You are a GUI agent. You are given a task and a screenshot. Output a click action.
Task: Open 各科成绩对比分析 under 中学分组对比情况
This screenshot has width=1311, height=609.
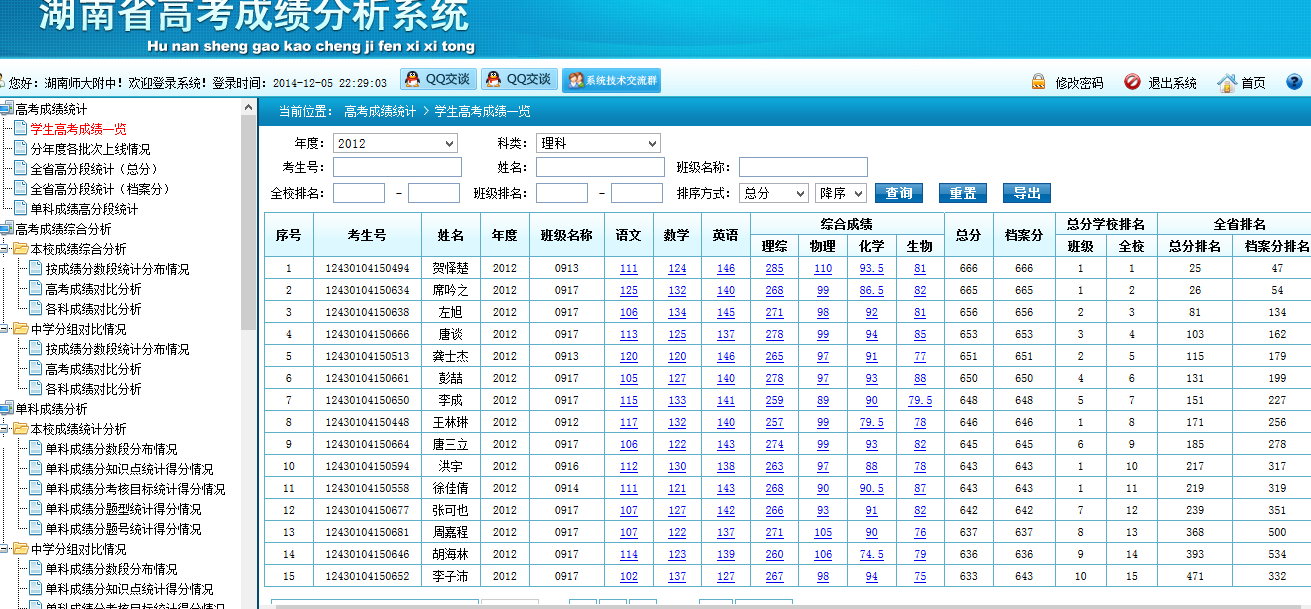pos(93,389)
